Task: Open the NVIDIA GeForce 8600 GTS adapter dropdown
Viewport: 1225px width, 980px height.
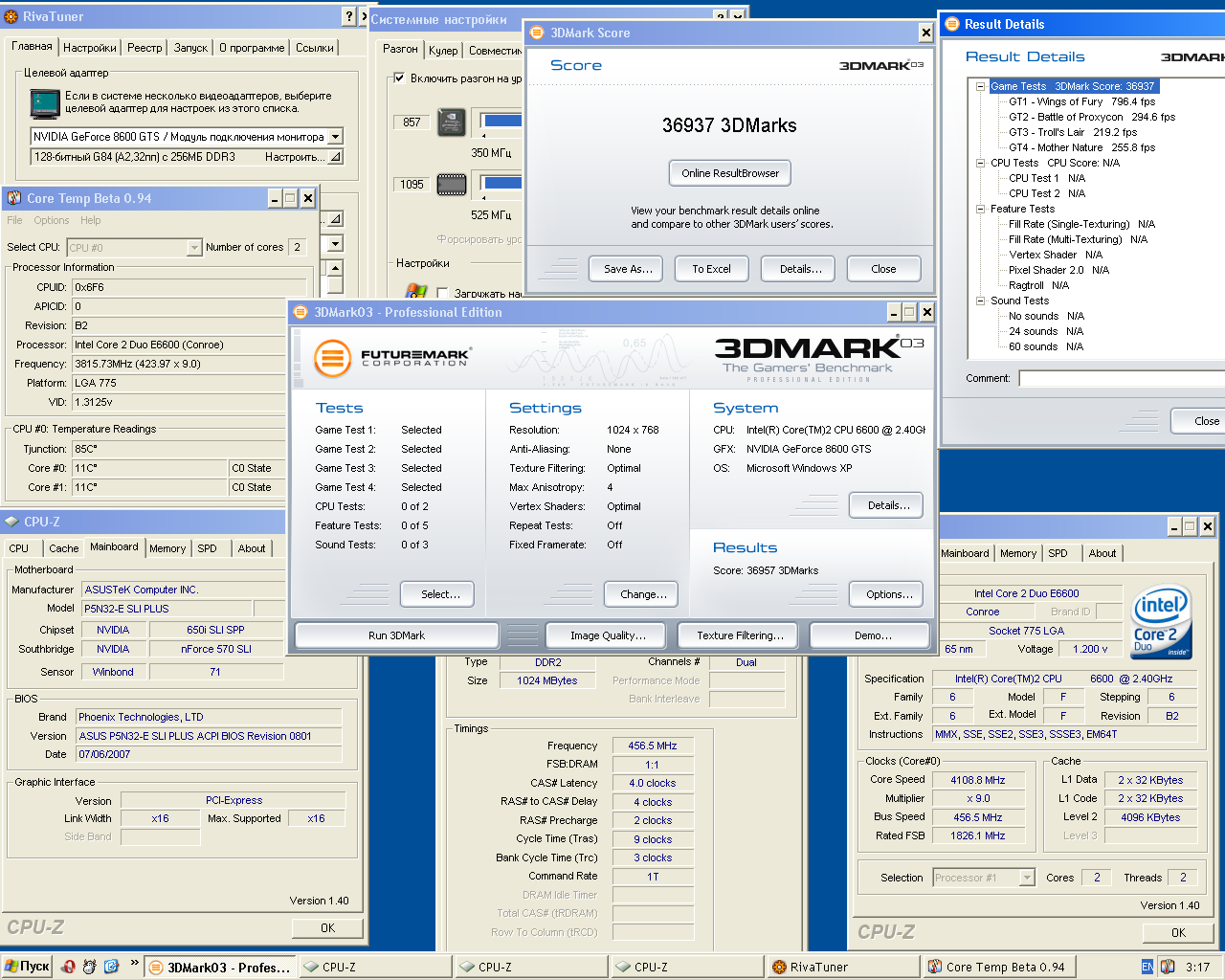Action: [335, 137]
